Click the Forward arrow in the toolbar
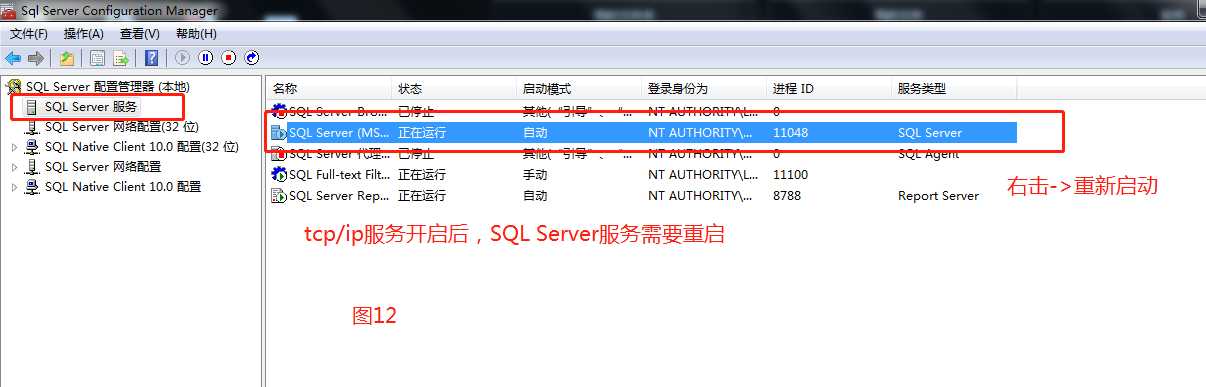The height and width of the screenshot is (387, 1206). (x=36, y=58)
